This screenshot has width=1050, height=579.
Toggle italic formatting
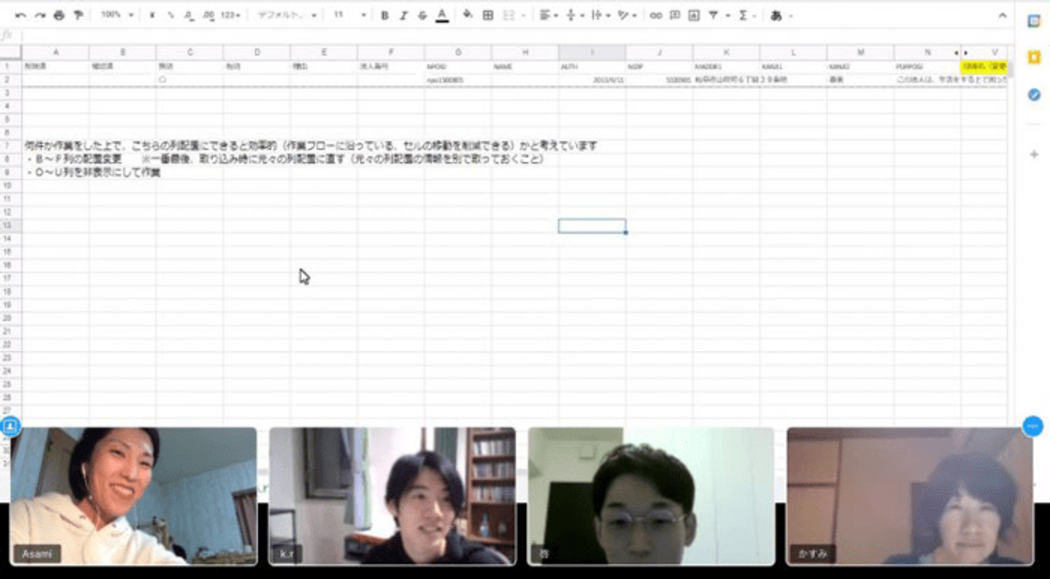pos(404,16)
